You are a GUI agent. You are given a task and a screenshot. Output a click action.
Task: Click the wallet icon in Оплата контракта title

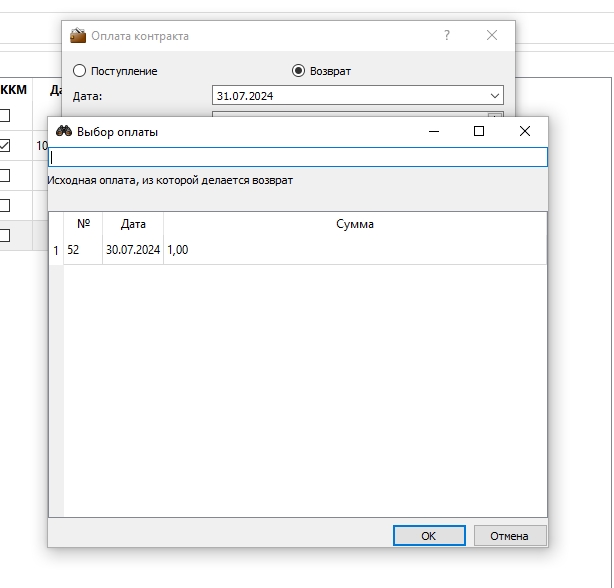[x=78, y=35]
